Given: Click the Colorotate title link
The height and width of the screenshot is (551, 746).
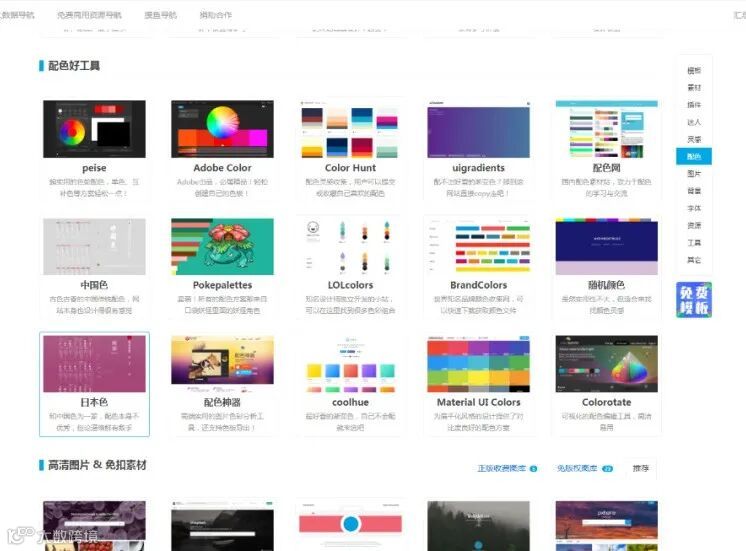Looking at the screenshot, I should coord(607,403).
